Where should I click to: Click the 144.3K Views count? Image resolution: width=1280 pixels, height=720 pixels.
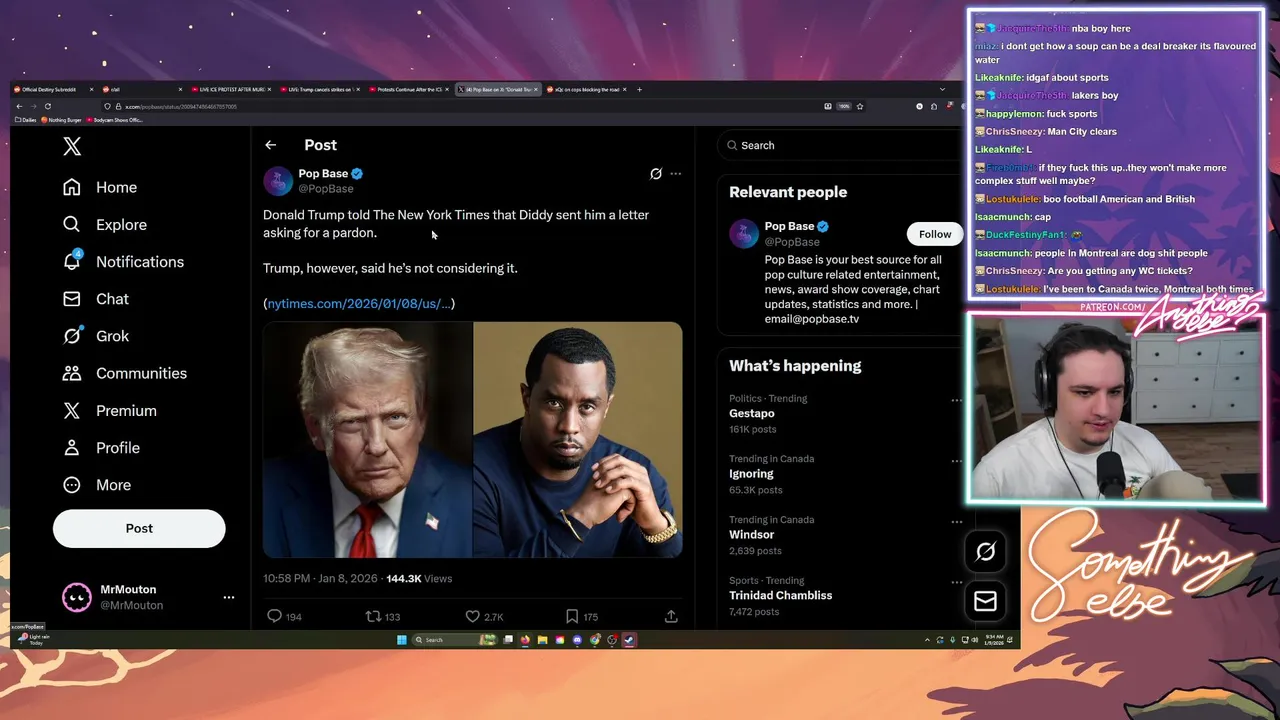[x=419, y=579]
